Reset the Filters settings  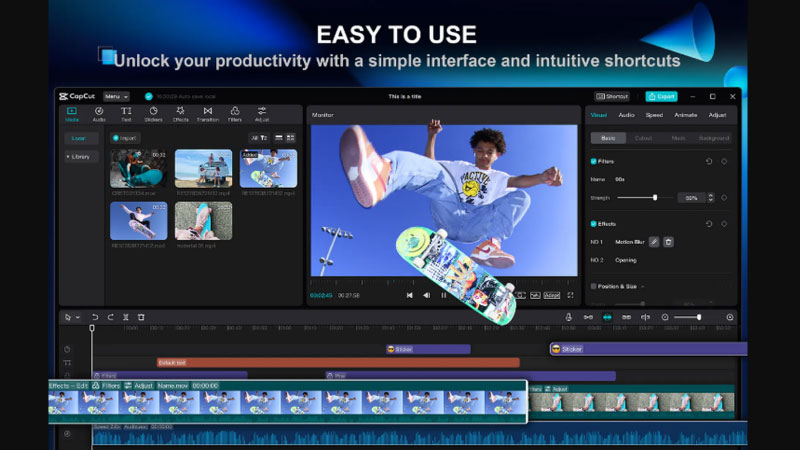tap(709, 161)
